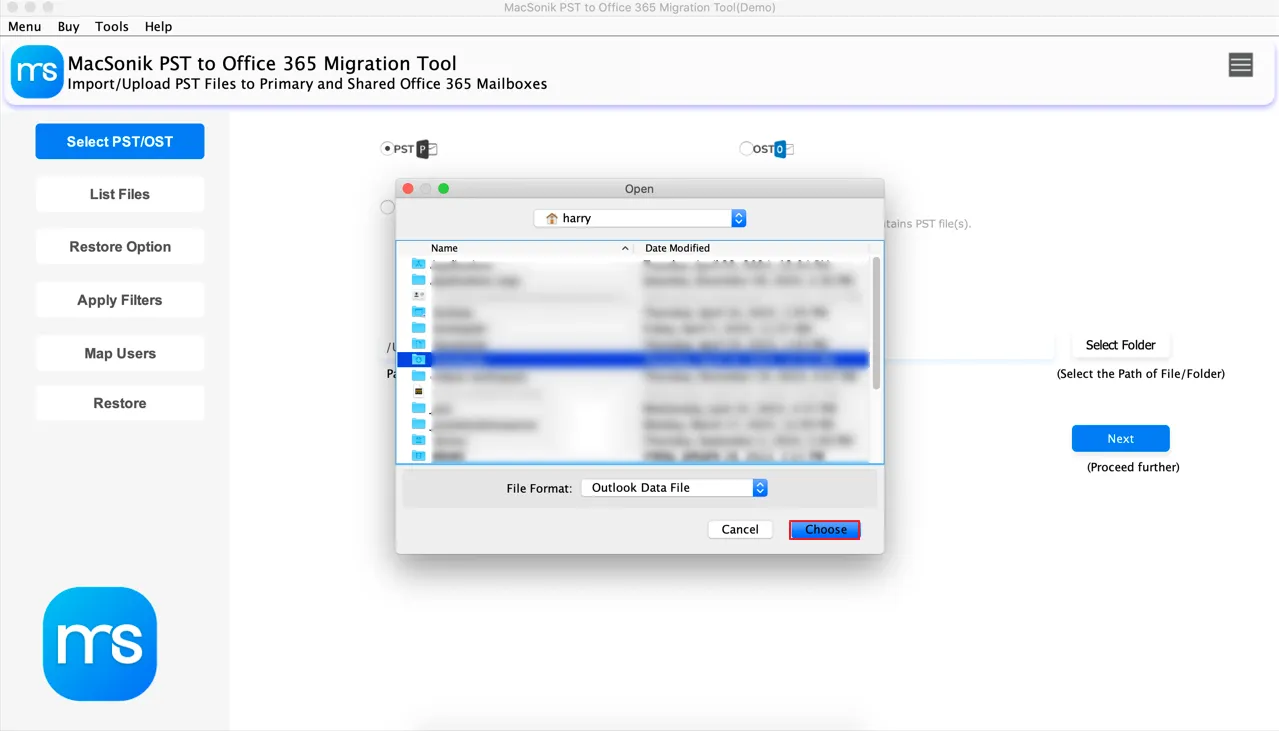Open the Buy menu

tap(69, 26)
